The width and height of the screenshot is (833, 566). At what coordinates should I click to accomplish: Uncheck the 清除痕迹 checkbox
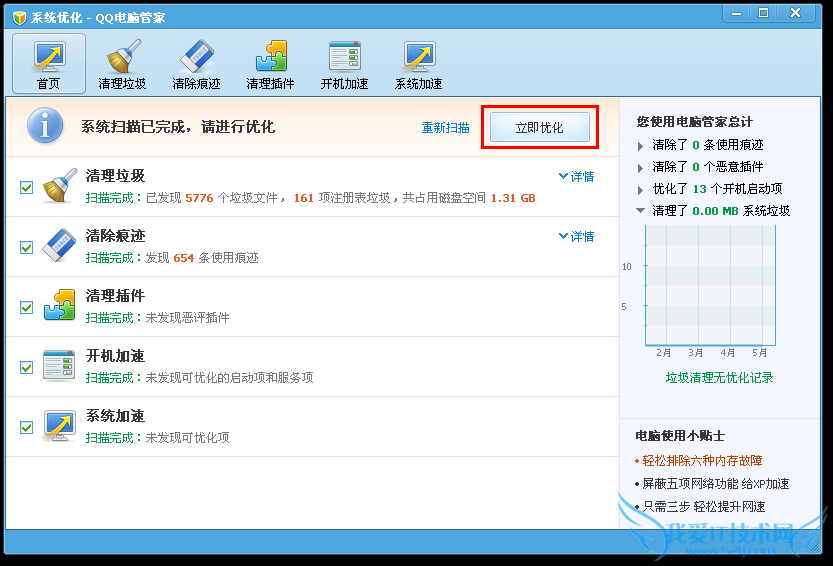tap(27, 248)
